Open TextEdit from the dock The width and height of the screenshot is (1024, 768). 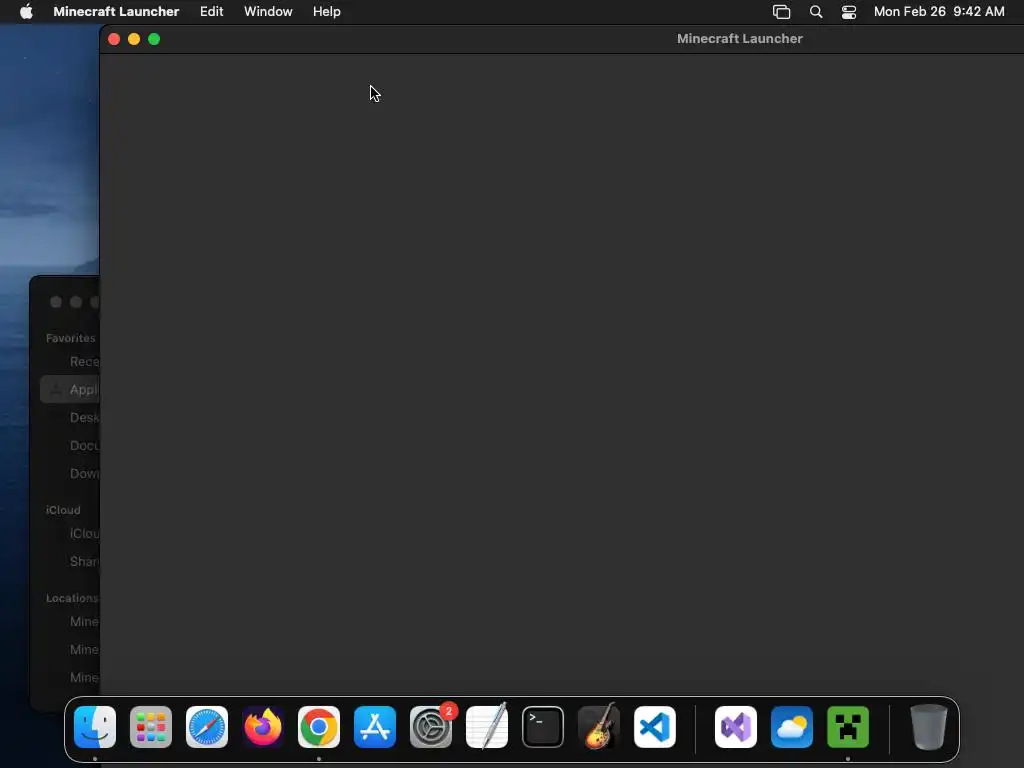click(x=487, y=727)
